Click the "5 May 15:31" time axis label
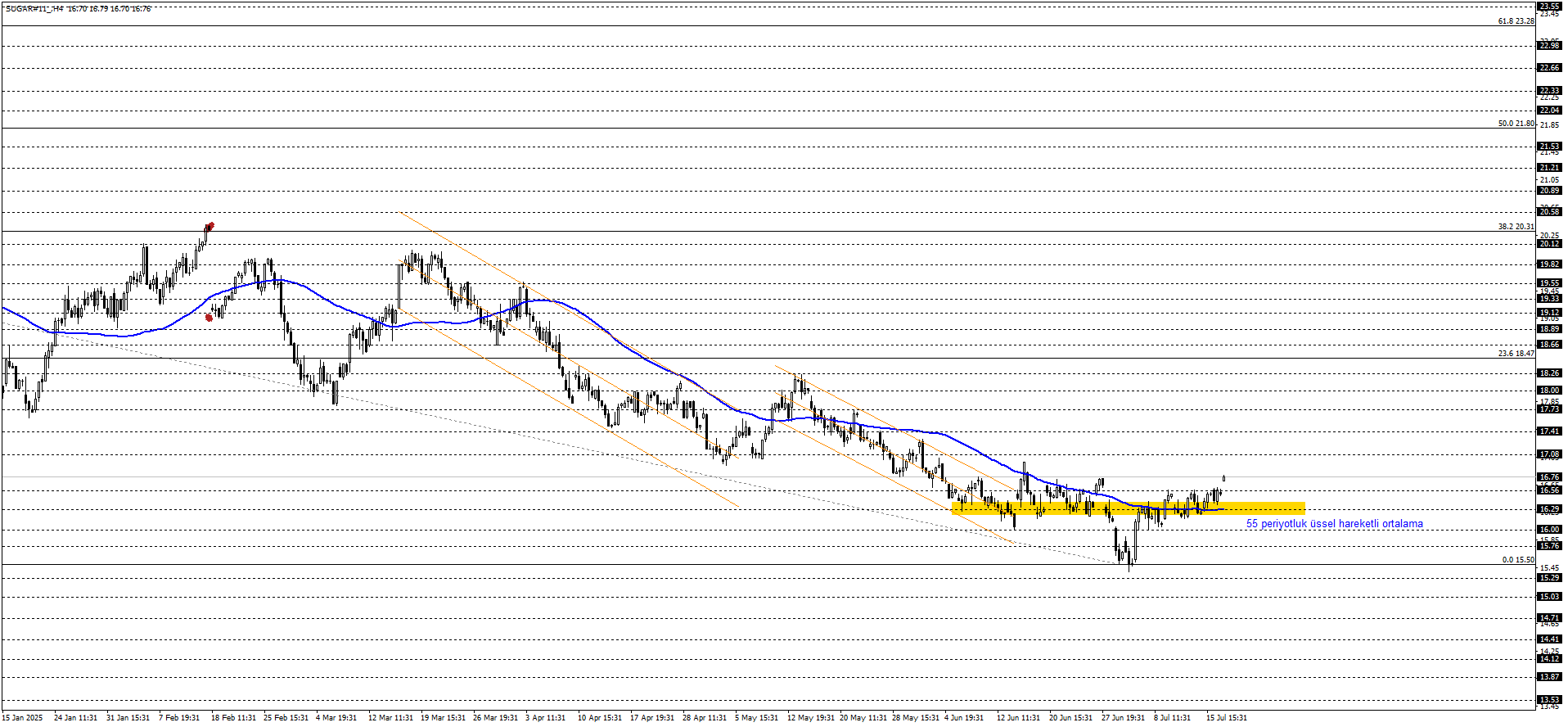 tap(756, 718)
